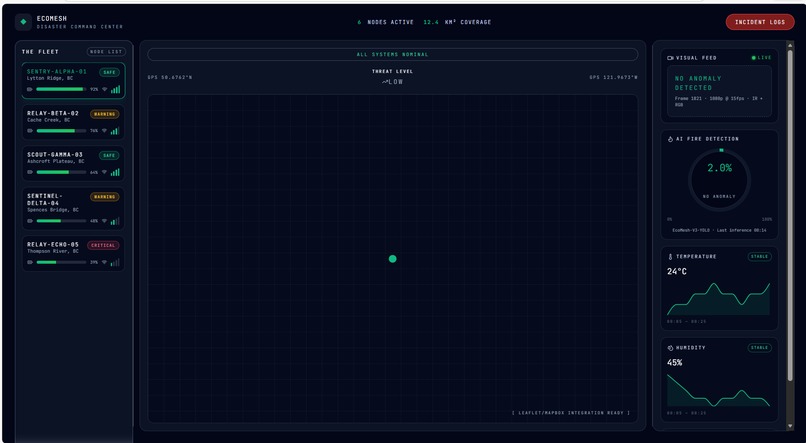Image resolution: width=806 pixels, height=443 pixels.
Task: Click the right panel vertical scrollbar
Action: (x=790, y=215)
